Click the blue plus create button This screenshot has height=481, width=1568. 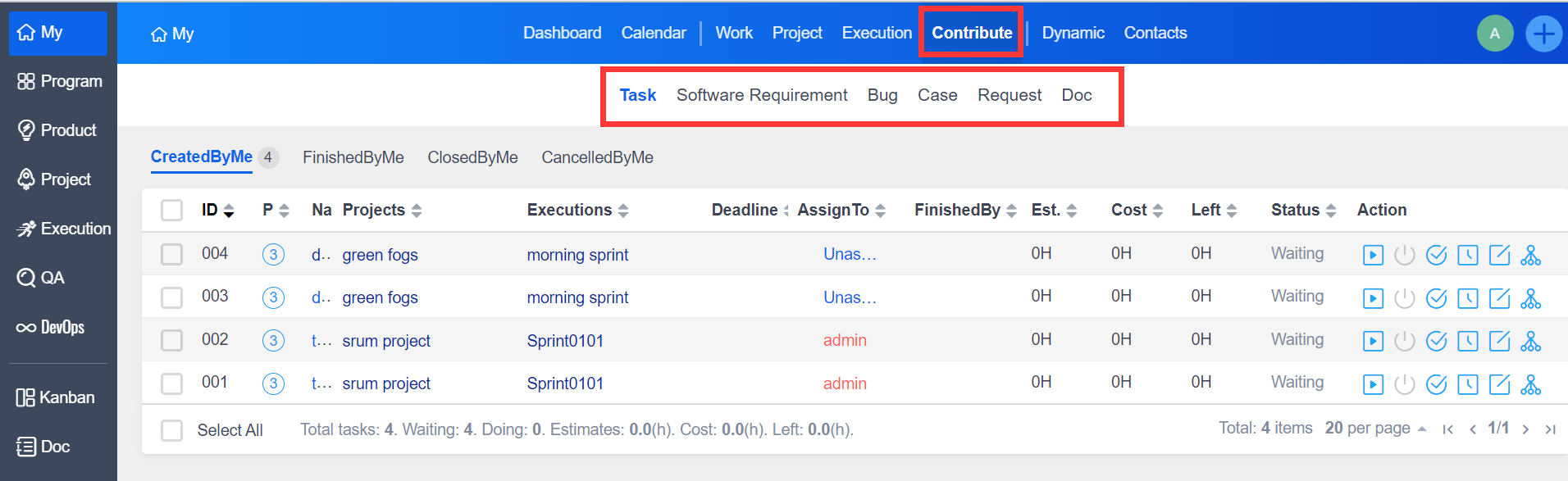(x=1543, y=34)
